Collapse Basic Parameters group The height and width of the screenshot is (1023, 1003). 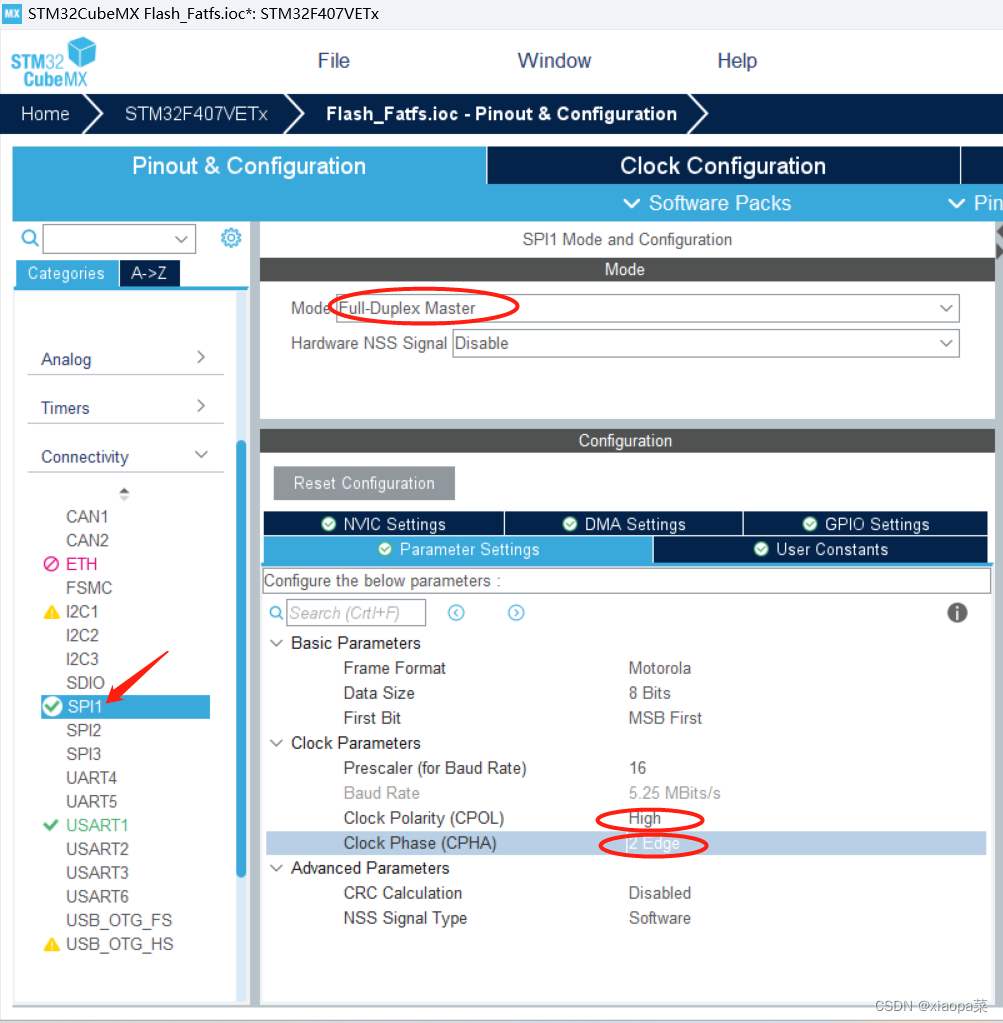[x=277, y=643]
